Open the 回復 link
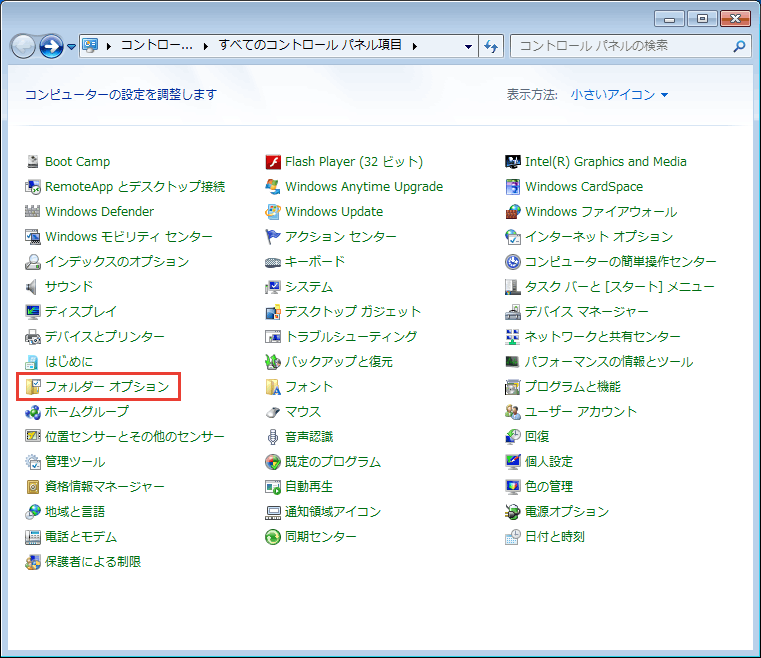The width and height of the screenshot is (761, 658). tap(537, 437)
